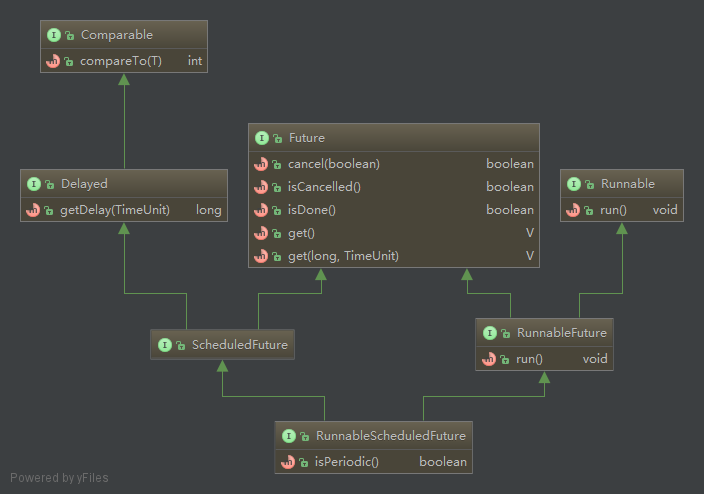The width and height of the screenshot is (704, 494).
Task: Click the lock icon beside Delayed
Action: [x=50, y=185]
